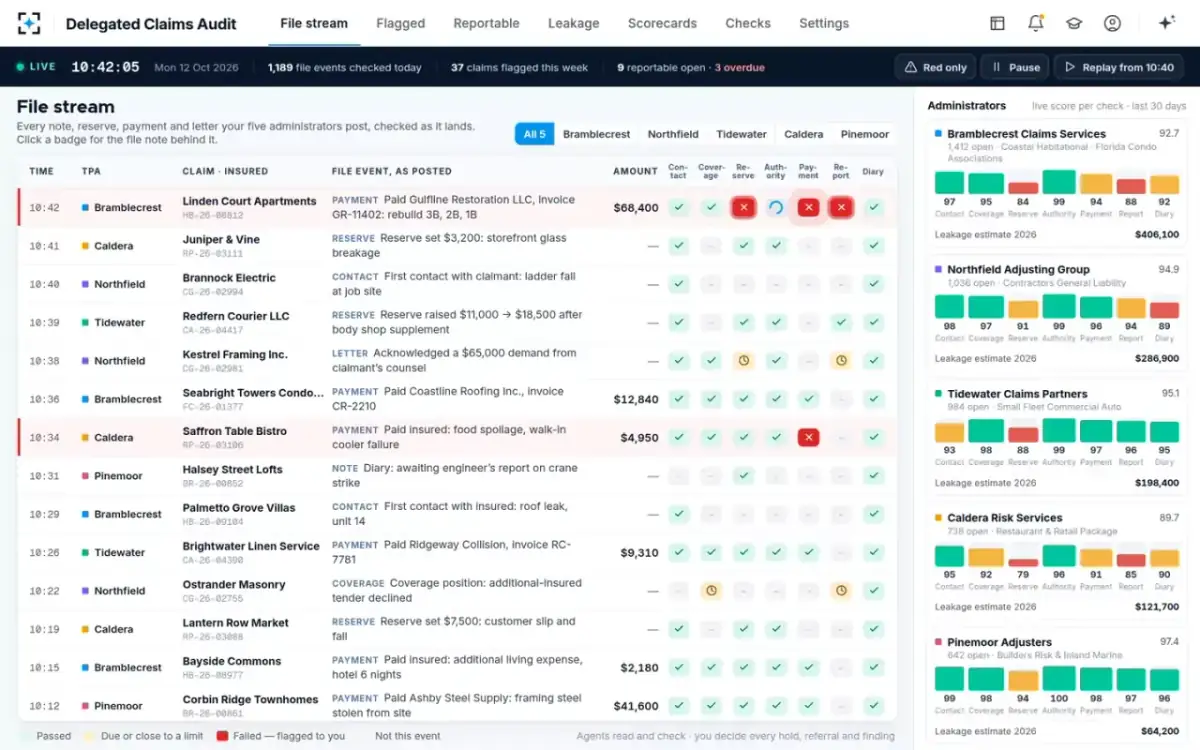The width and height of the screenshot is (1200, 750).
Task: Click the spinning Authority badge for Linden Court Apartments
Action: [775, 207]
